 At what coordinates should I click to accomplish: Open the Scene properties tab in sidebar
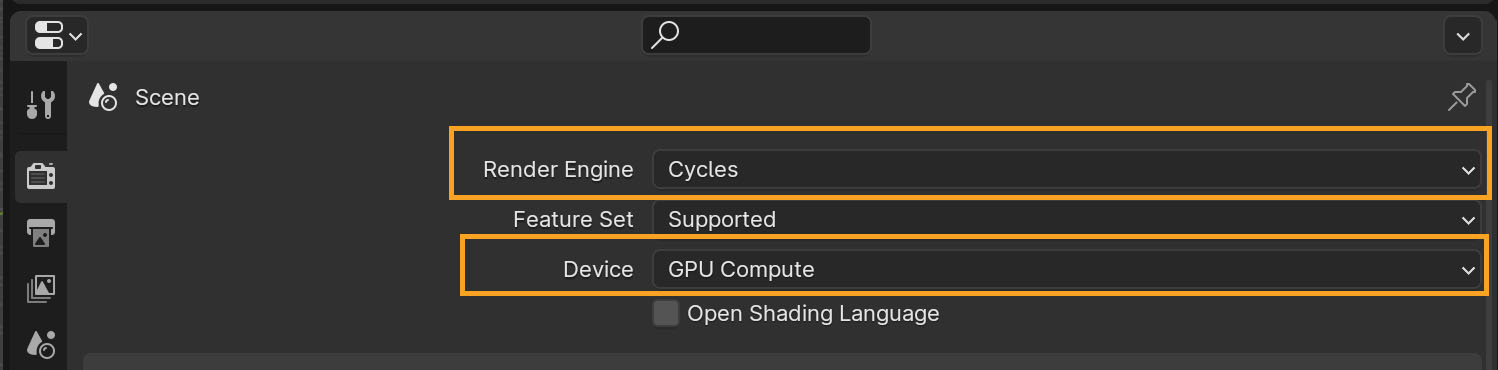pos(41,345)
